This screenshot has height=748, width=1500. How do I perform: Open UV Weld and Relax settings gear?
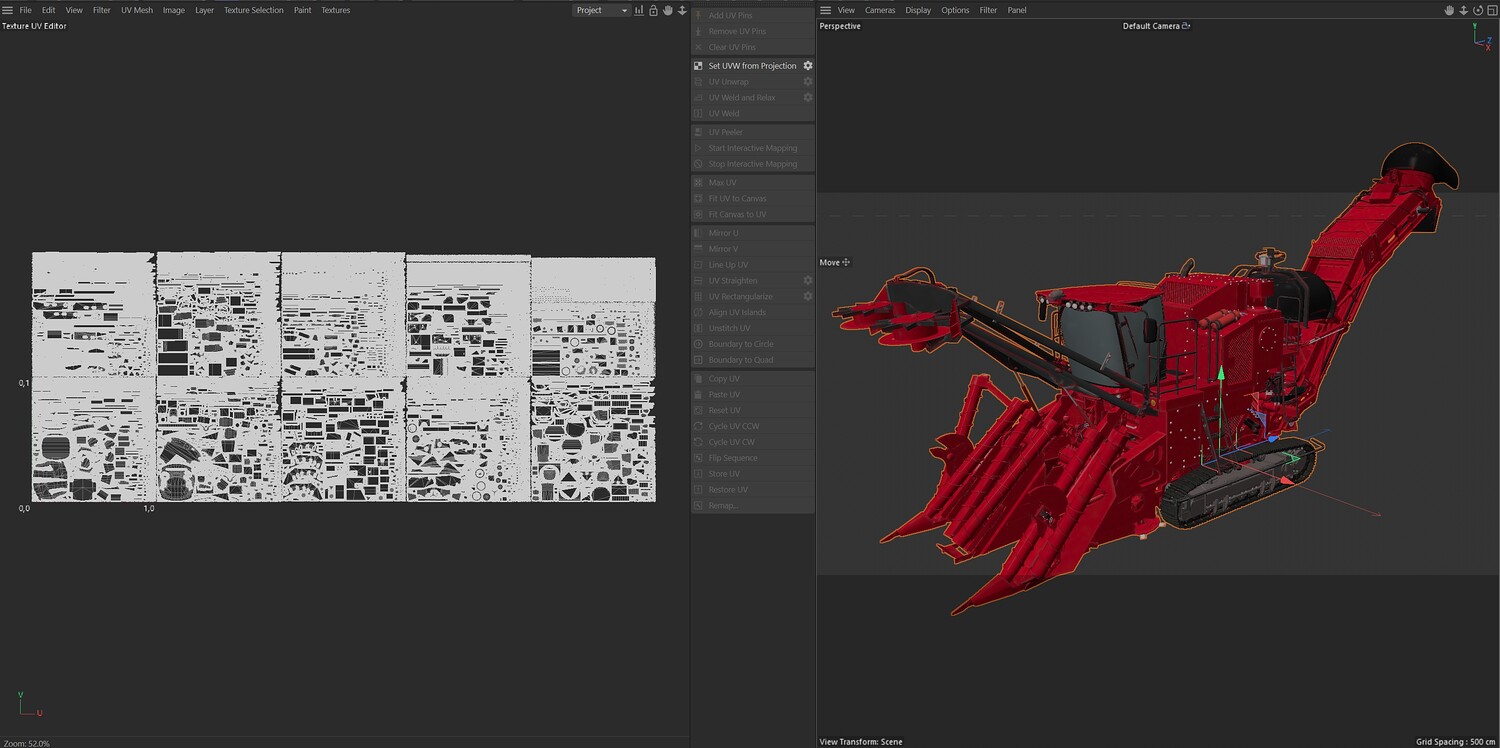click(808, 98)
